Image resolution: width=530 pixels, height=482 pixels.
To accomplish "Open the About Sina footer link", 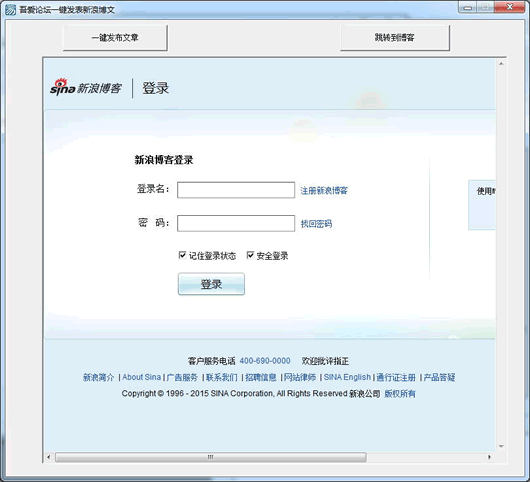I will coord(141,377).
